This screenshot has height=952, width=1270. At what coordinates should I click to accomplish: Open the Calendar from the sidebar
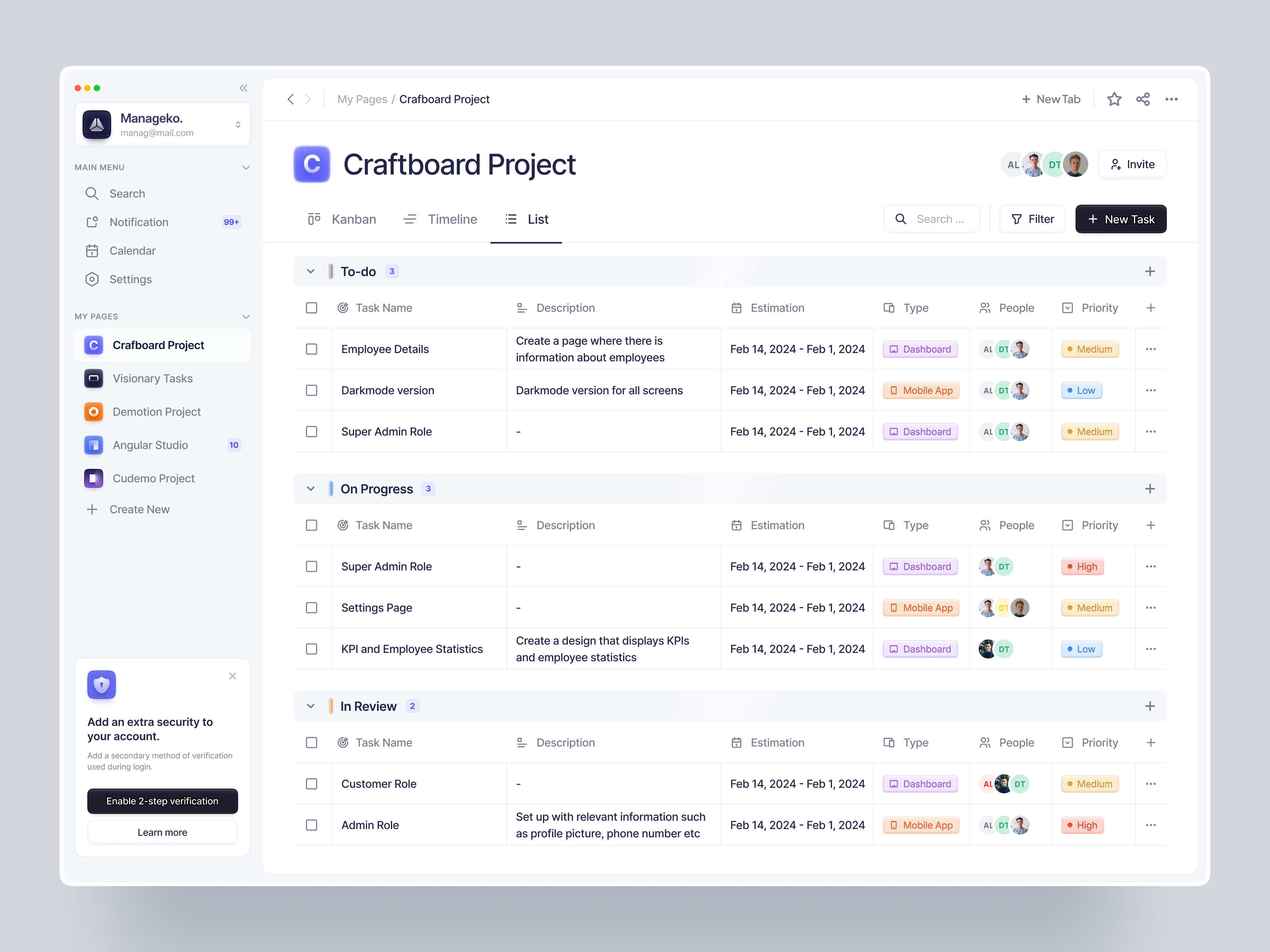pos(133,251)
